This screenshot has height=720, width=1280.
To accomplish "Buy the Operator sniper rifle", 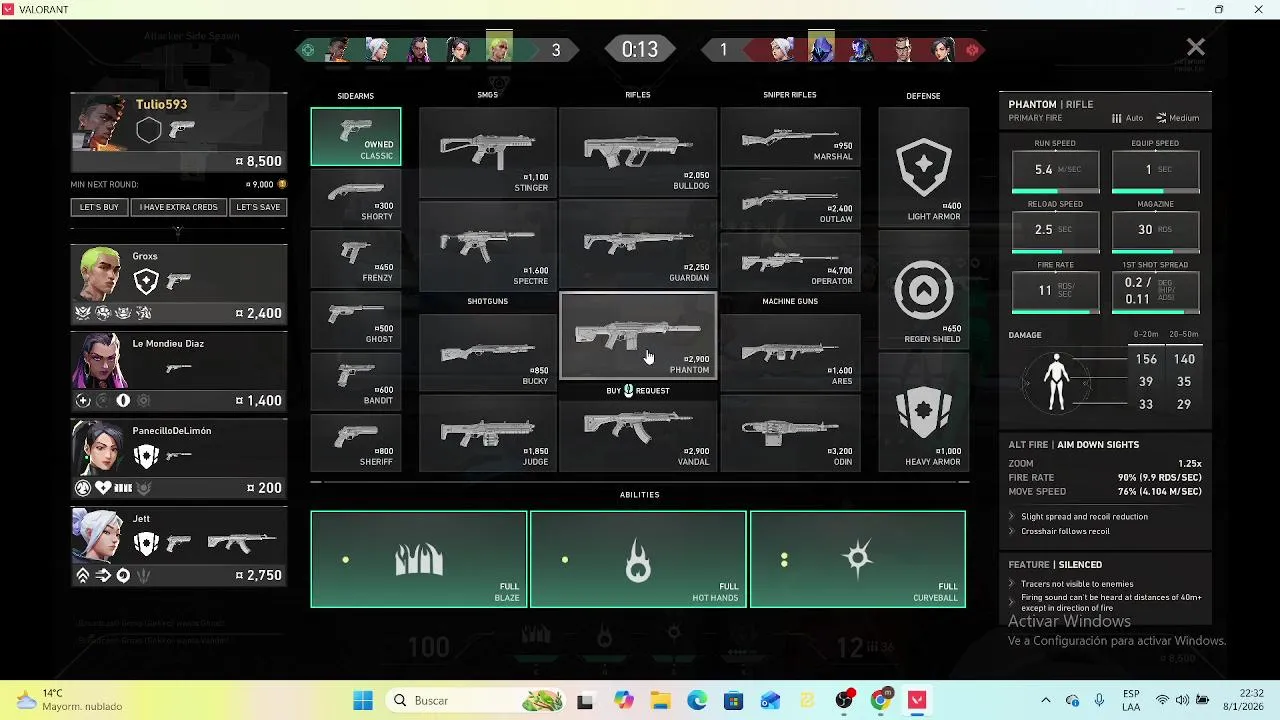I will click(790, 261).
